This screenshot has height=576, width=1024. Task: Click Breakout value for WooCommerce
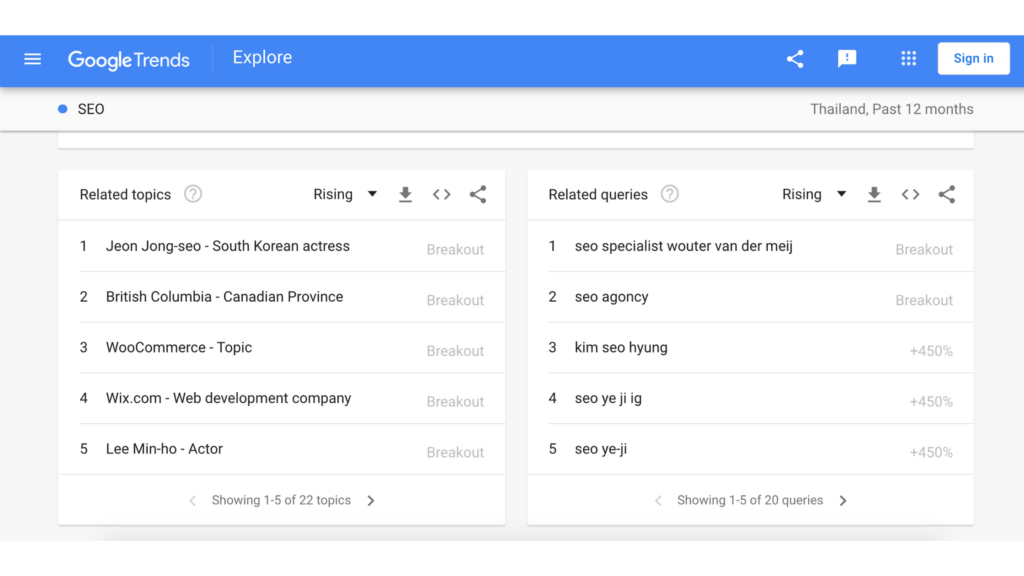point(455,351)
